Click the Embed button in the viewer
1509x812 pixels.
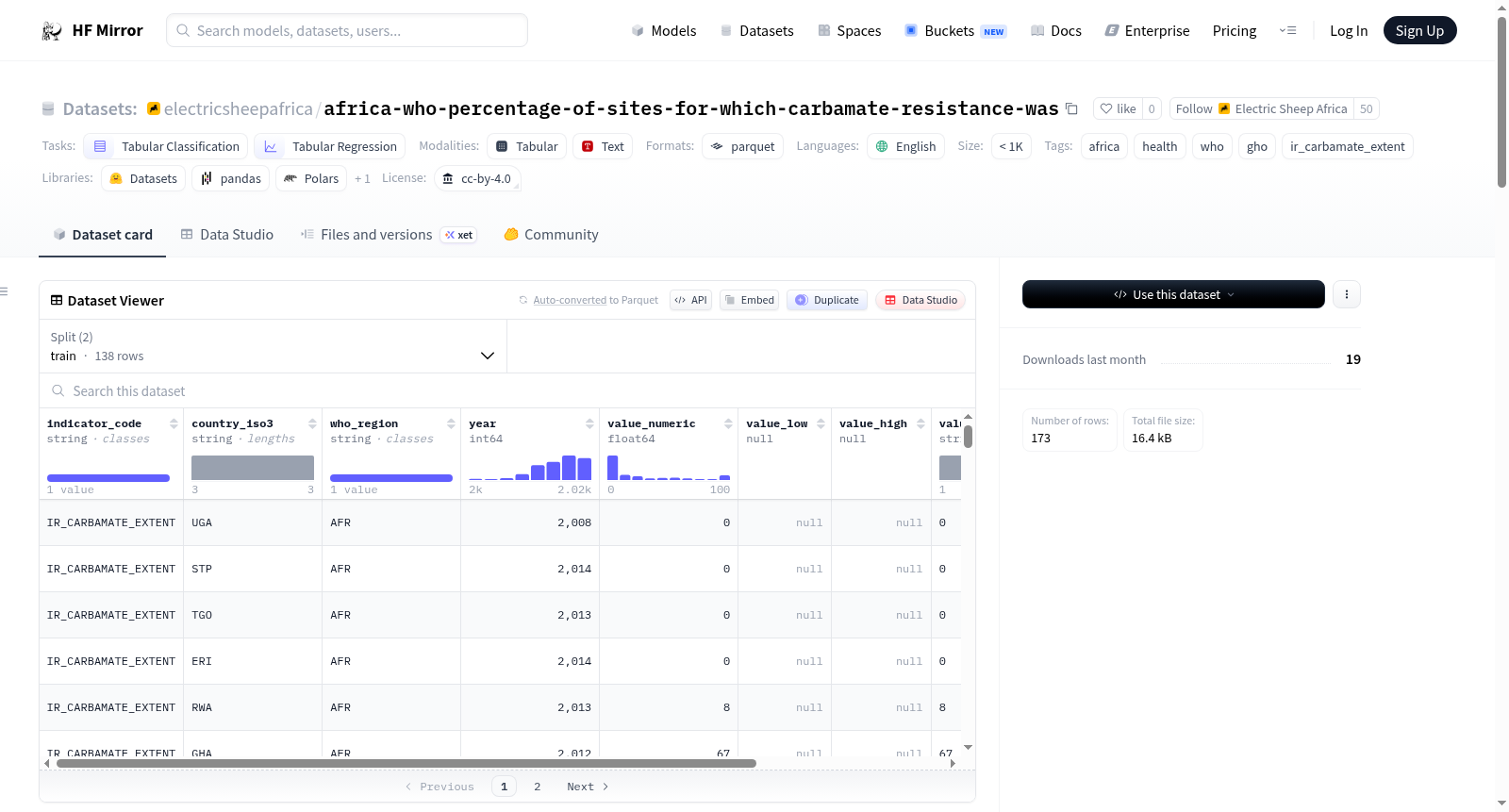(749, 300)
